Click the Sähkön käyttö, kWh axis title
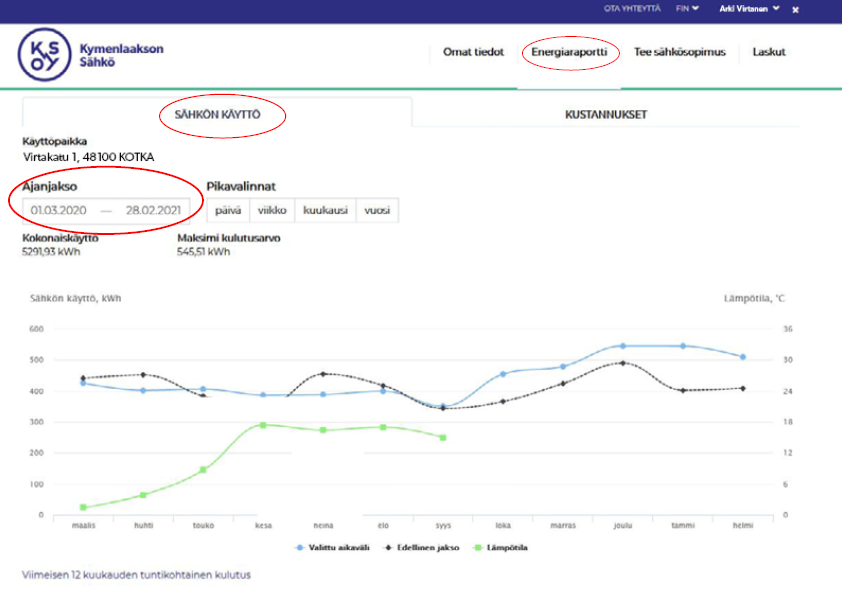Viewport: 842px width, 595px height. [x=76, y=299]
